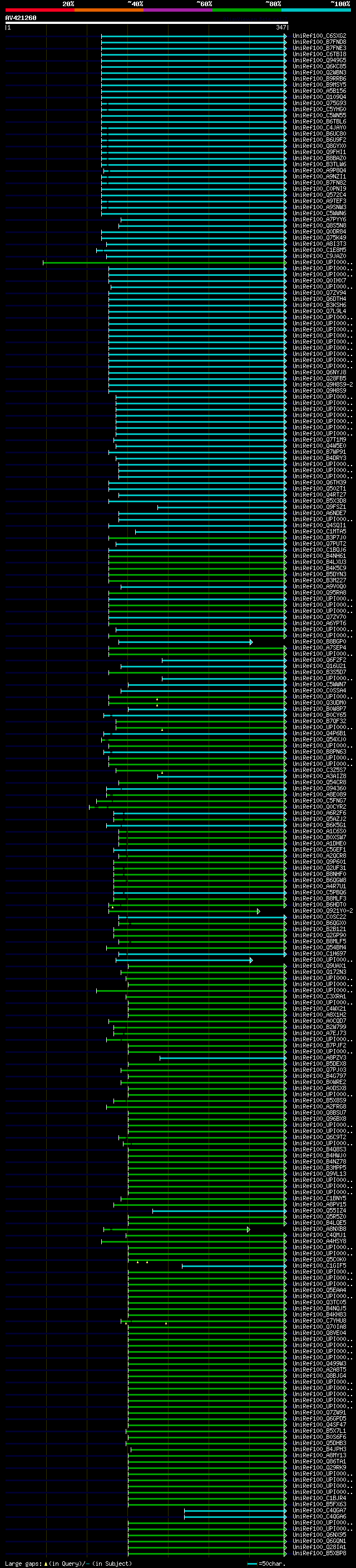
Task: Select hit label UniRef100_A8PZV3
Action: pyautogui.click(x=319, y=1058)
